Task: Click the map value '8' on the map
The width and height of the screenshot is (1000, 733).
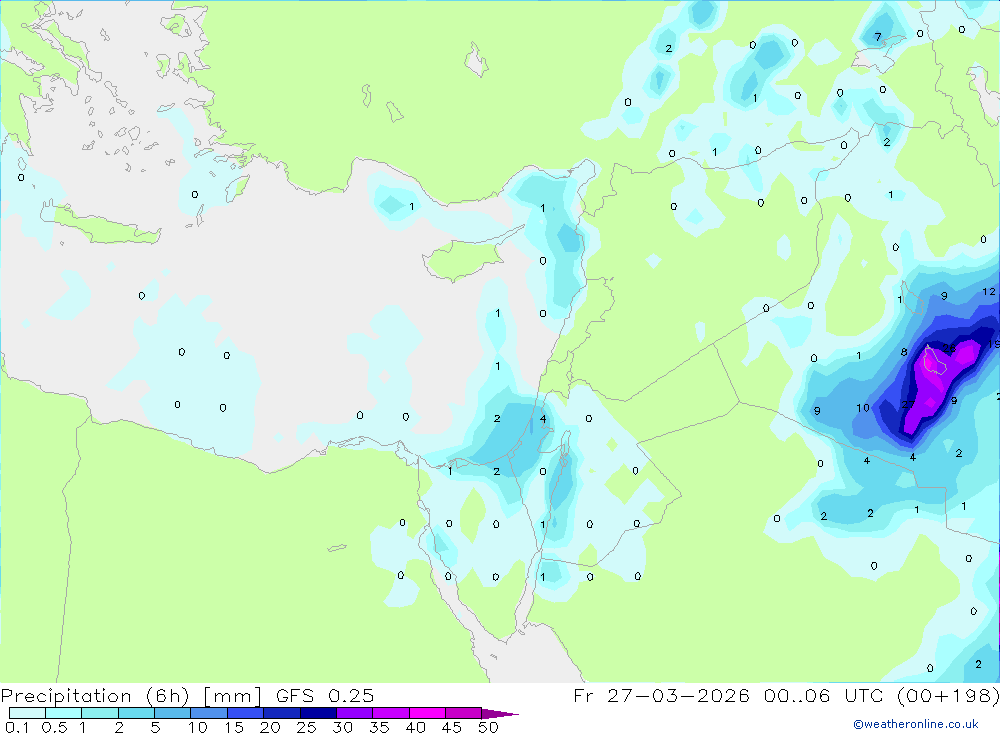Action: pos(904,352)
